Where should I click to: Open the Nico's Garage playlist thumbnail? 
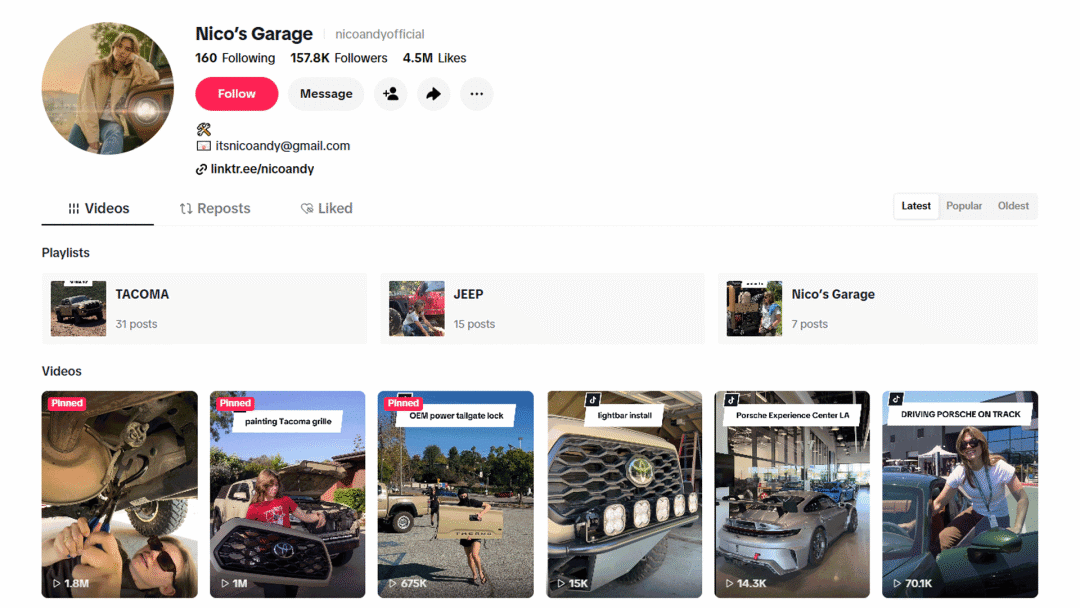tap(754, 308)
